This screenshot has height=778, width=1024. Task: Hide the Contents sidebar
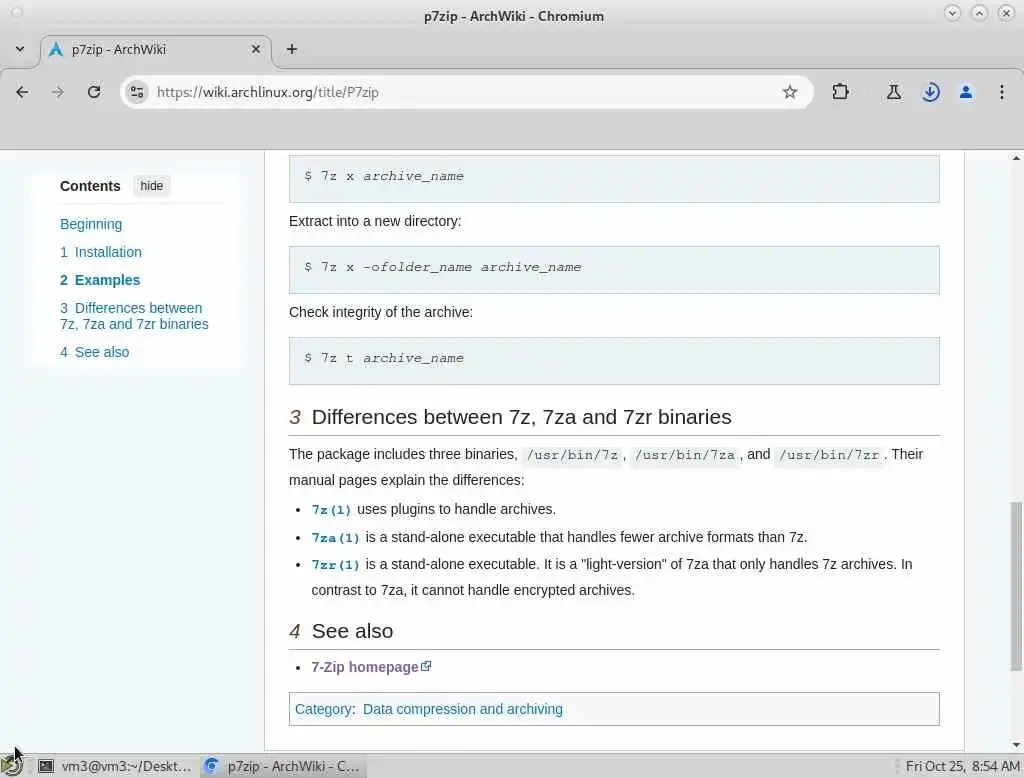(x=152, y=186)
